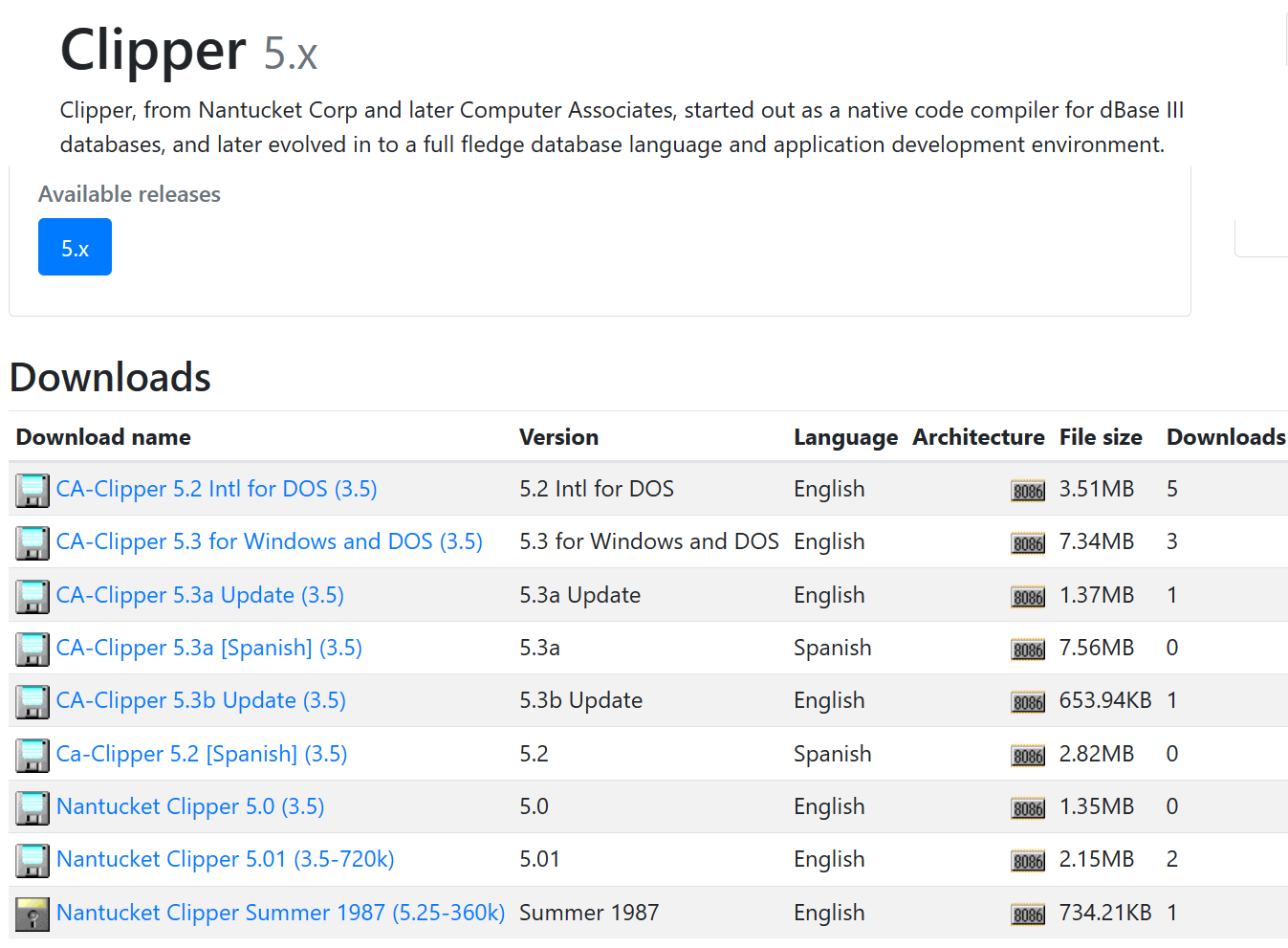Image resolution: width=1288 pixels, height=948 pixels.
Task: Open CA-Clipper 5.3b Update download
Action: pyautogui.click(x=201, y=700)
